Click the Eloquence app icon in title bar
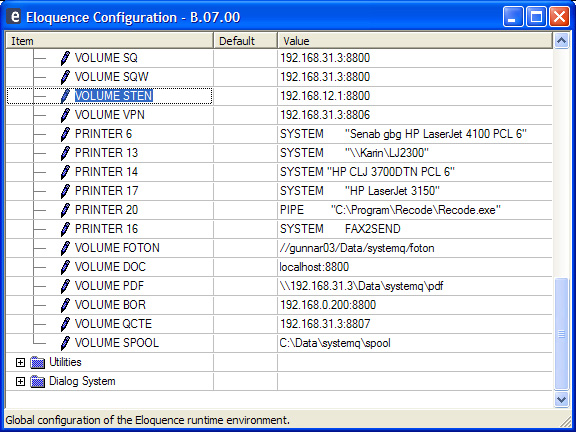Screen dimensions: 576x432 click(x=14, y=17)
